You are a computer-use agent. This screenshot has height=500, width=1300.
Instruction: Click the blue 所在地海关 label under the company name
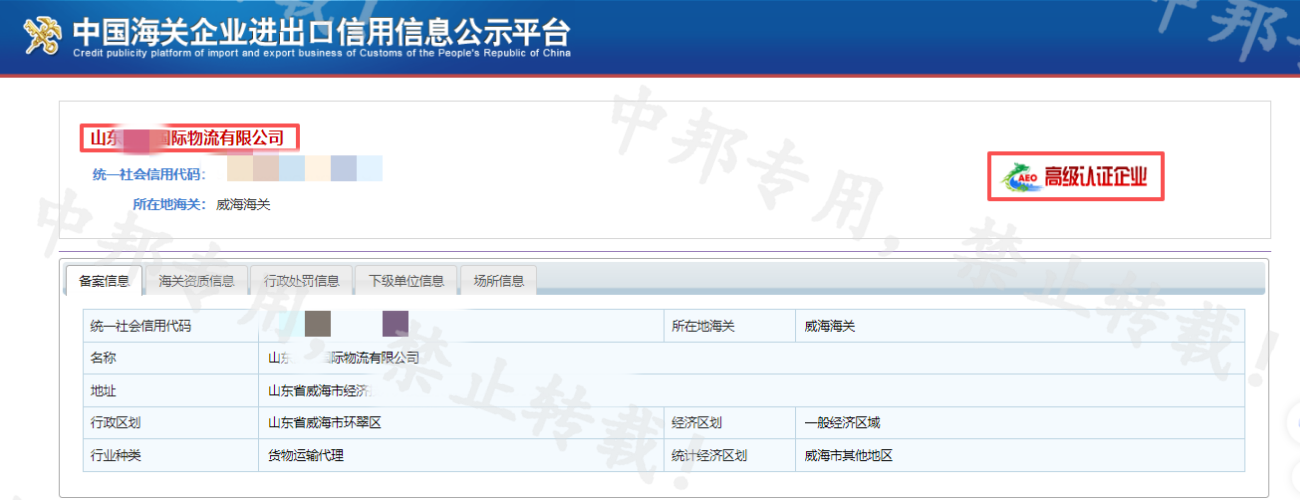tap(169, 205)
